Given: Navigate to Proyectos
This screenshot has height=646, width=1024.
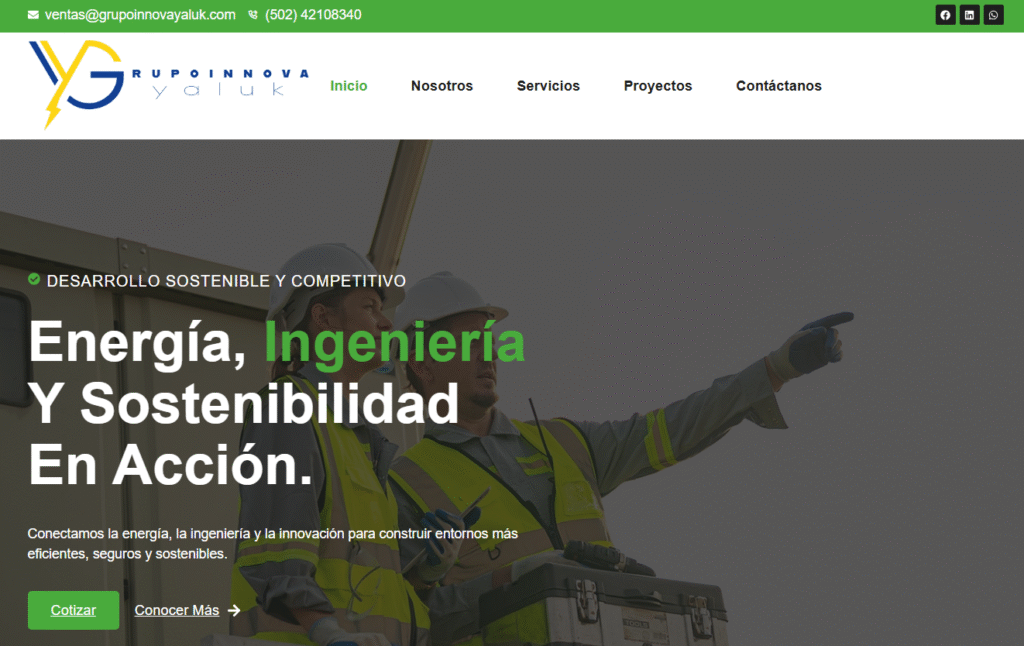Looking at the screenshot, I should [x=658, y=86].
